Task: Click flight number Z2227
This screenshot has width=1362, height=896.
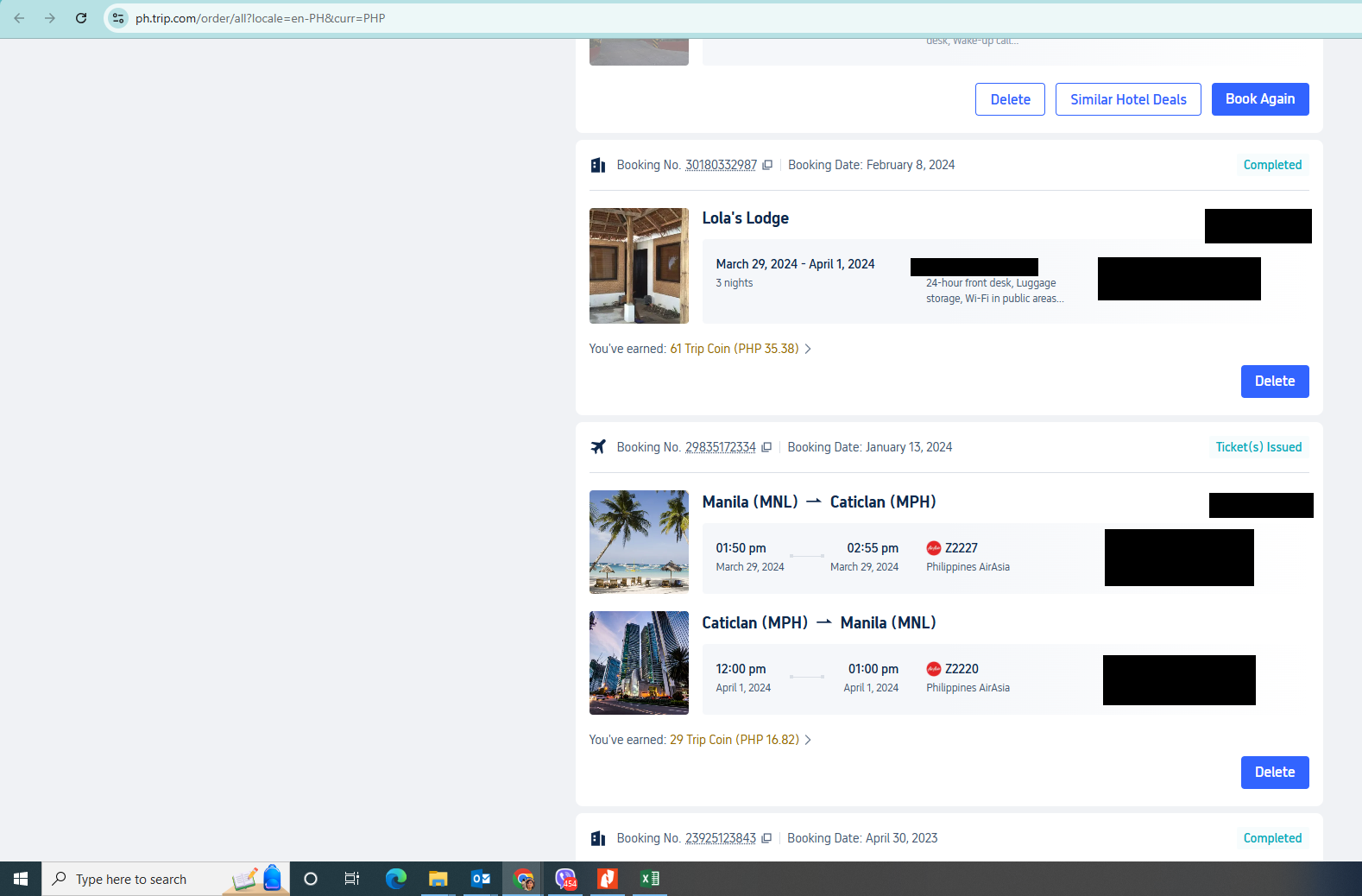Action: click(962, 548)
